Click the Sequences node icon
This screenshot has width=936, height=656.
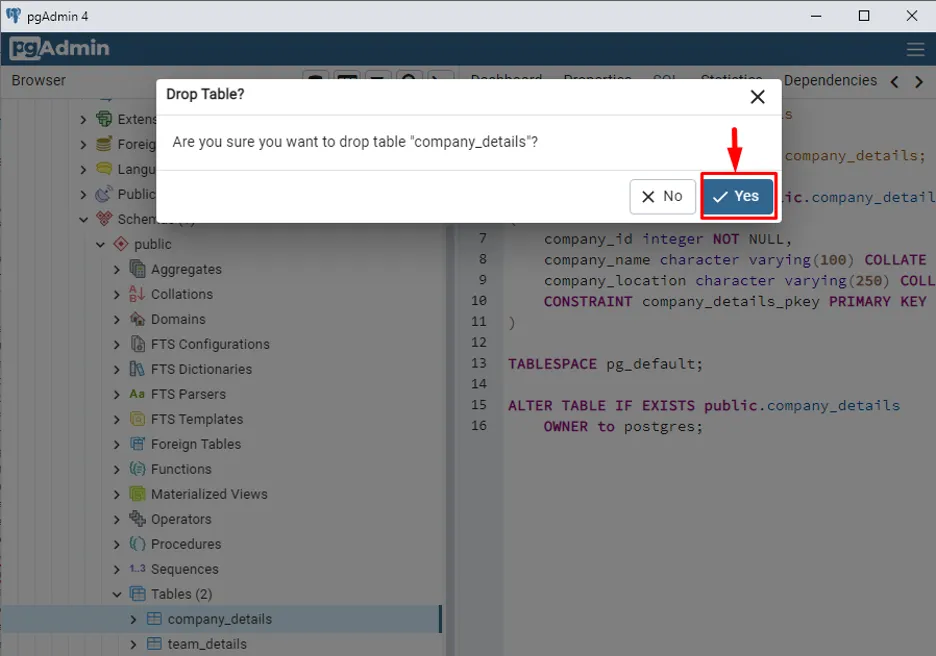pyautogui.click(x=137, y=569)
